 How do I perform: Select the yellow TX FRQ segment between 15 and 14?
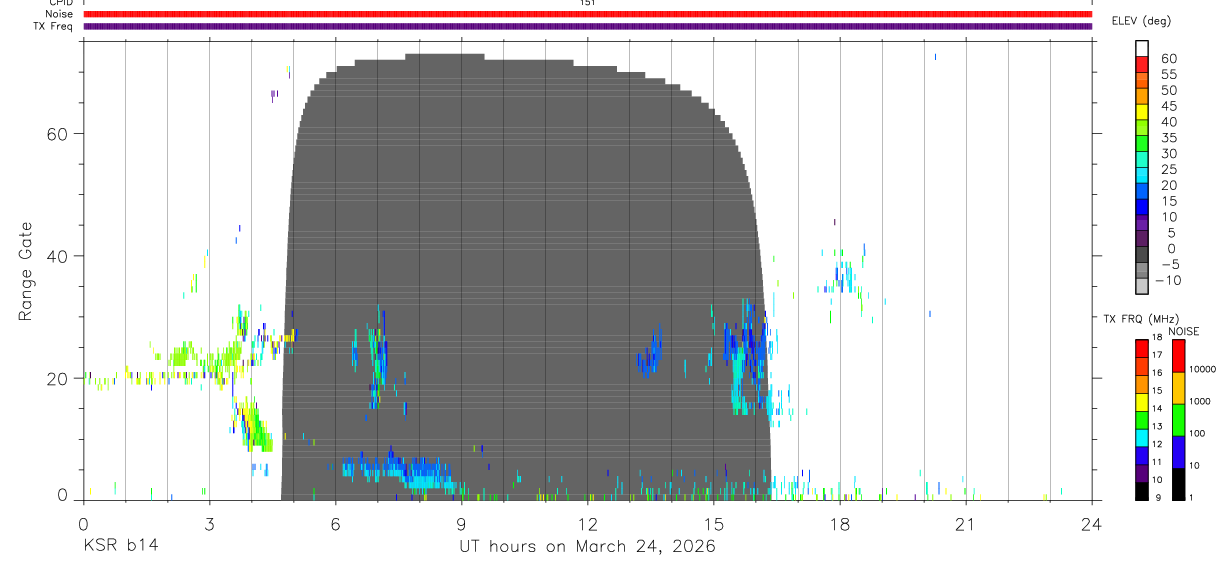click(x=1142, y=400)
